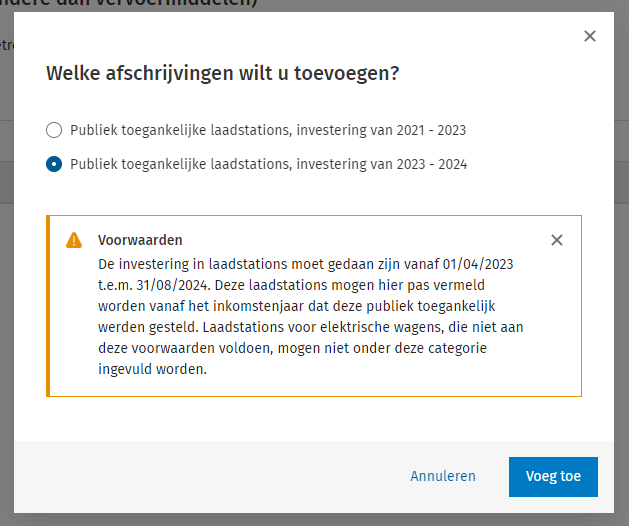Click the label text for investering van 2023 - 2024

point(267,164)
